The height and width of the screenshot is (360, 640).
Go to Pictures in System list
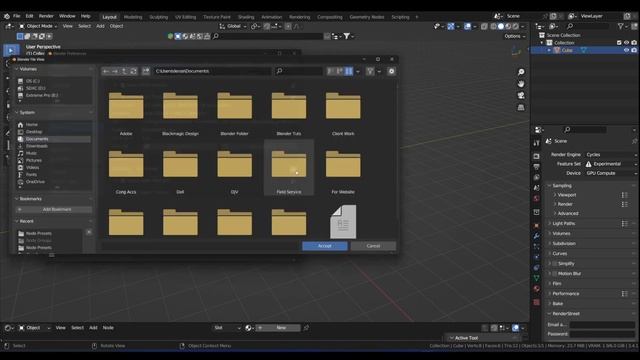[x=34, y=160]
